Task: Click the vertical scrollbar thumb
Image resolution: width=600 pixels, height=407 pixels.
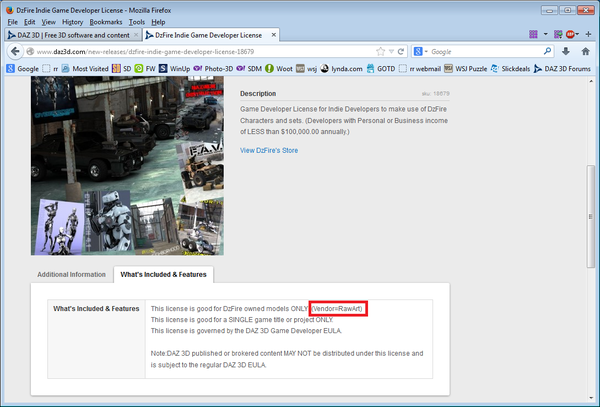Action: (591, 216)
